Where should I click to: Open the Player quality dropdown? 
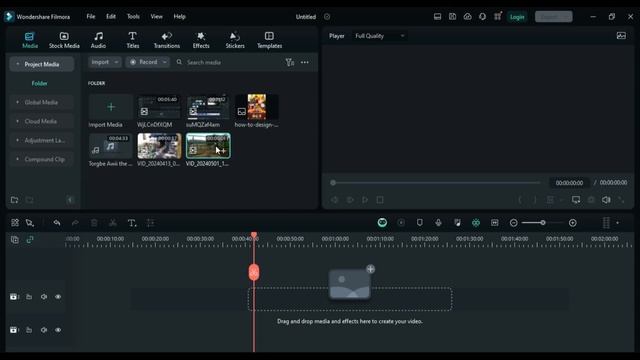379,36
